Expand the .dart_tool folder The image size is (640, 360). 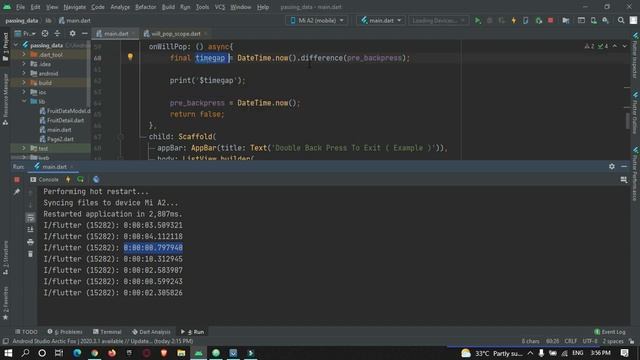24,55
